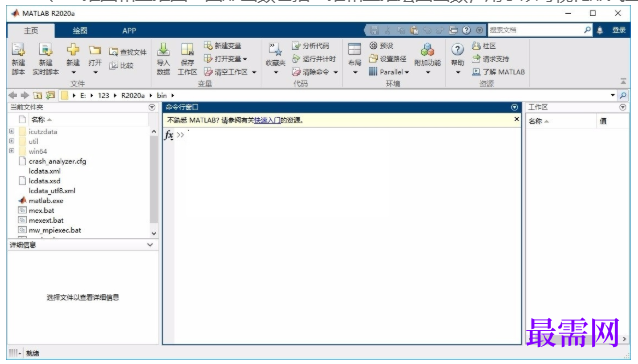Screen dimensions: 638x364
Task: Click the New Script (新建脚本) icon
Action: pos(18,50)
